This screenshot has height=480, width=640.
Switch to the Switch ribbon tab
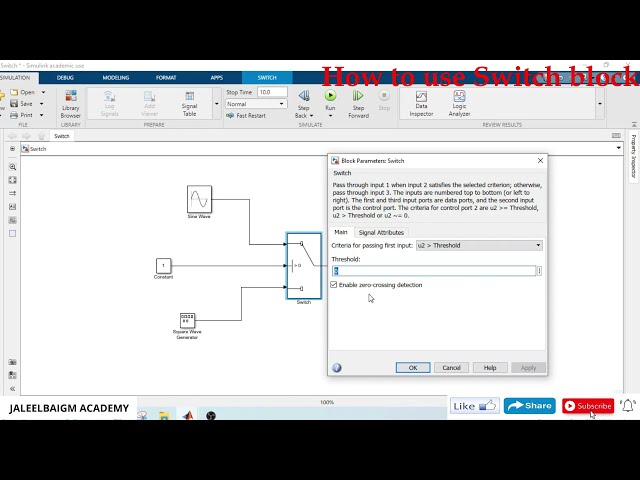[x=267, y=78]
